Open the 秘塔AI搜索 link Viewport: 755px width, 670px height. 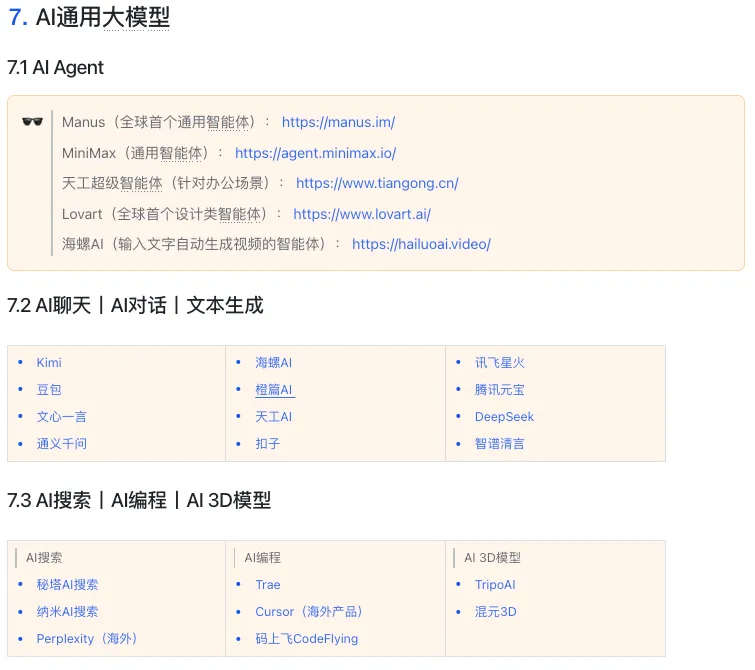click(67, 585)
